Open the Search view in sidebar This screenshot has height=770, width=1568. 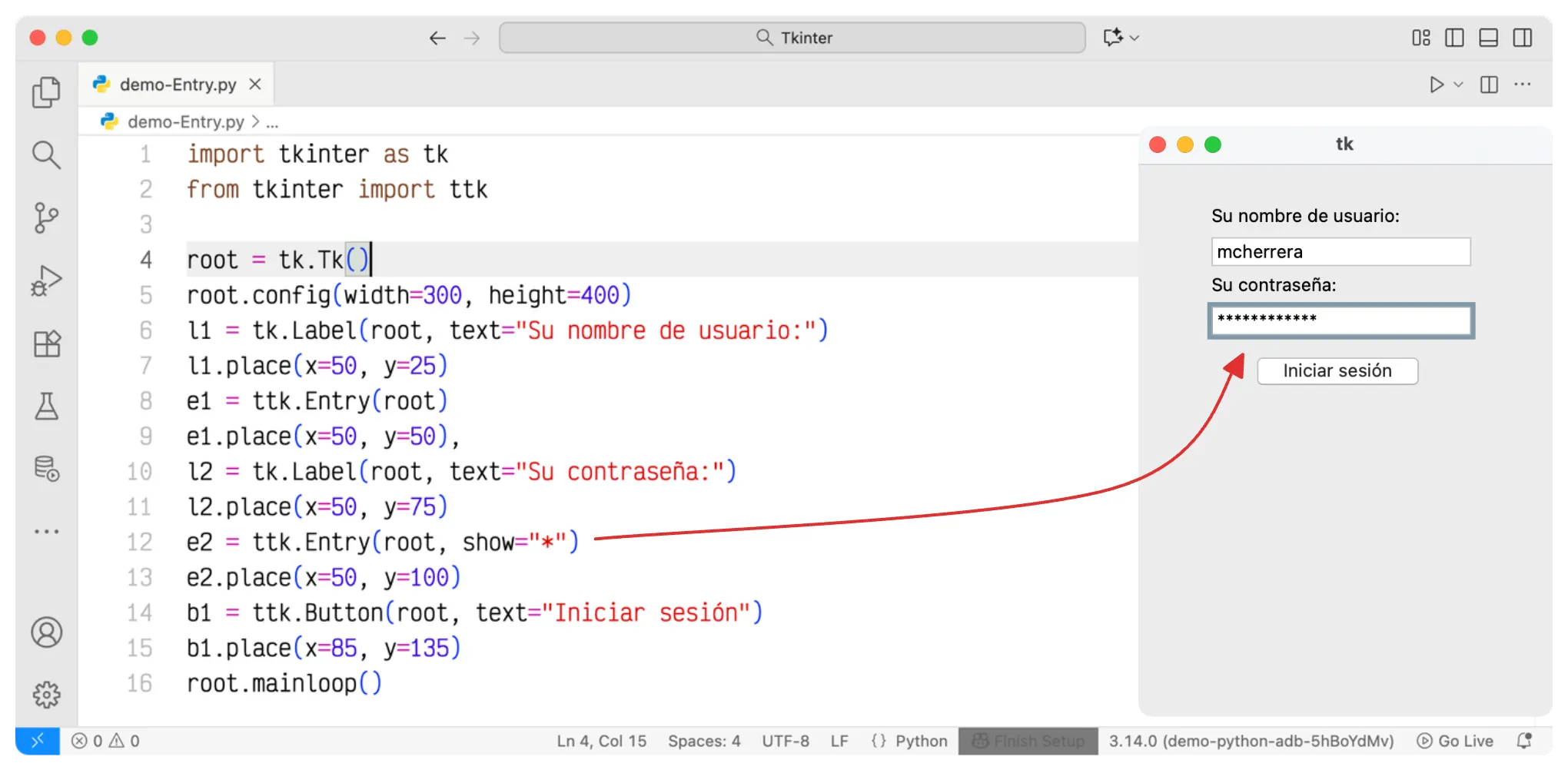46,155
